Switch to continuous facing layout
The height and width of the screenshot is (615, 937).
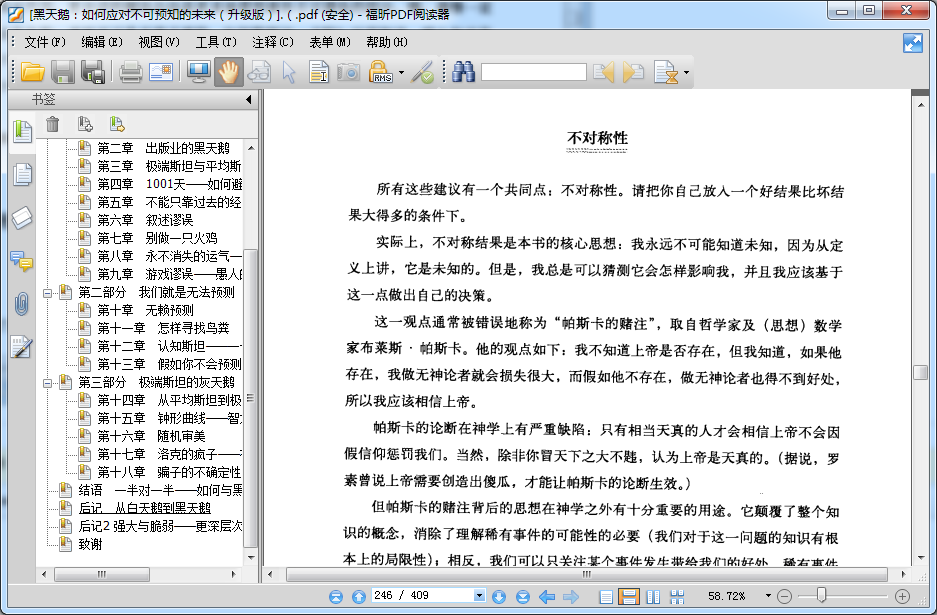coord(677,596)
